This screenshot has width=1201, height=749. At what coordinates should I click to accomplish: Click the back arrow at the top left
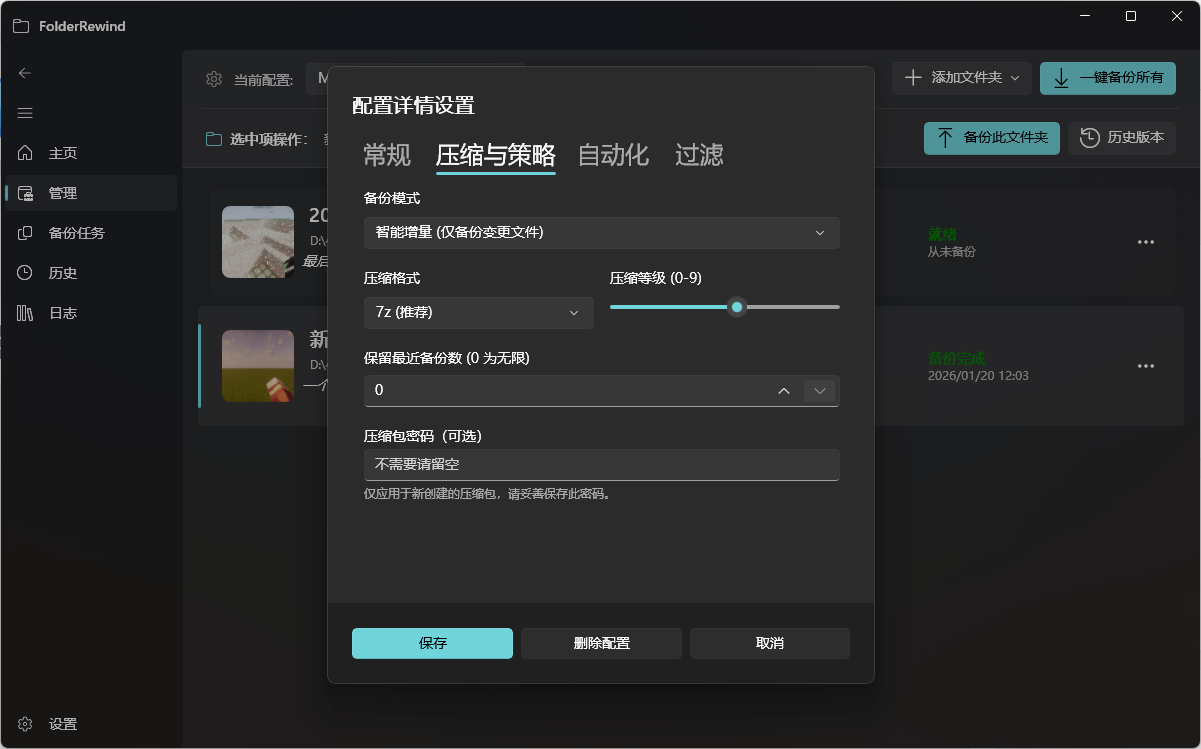(x=23, y=72)
